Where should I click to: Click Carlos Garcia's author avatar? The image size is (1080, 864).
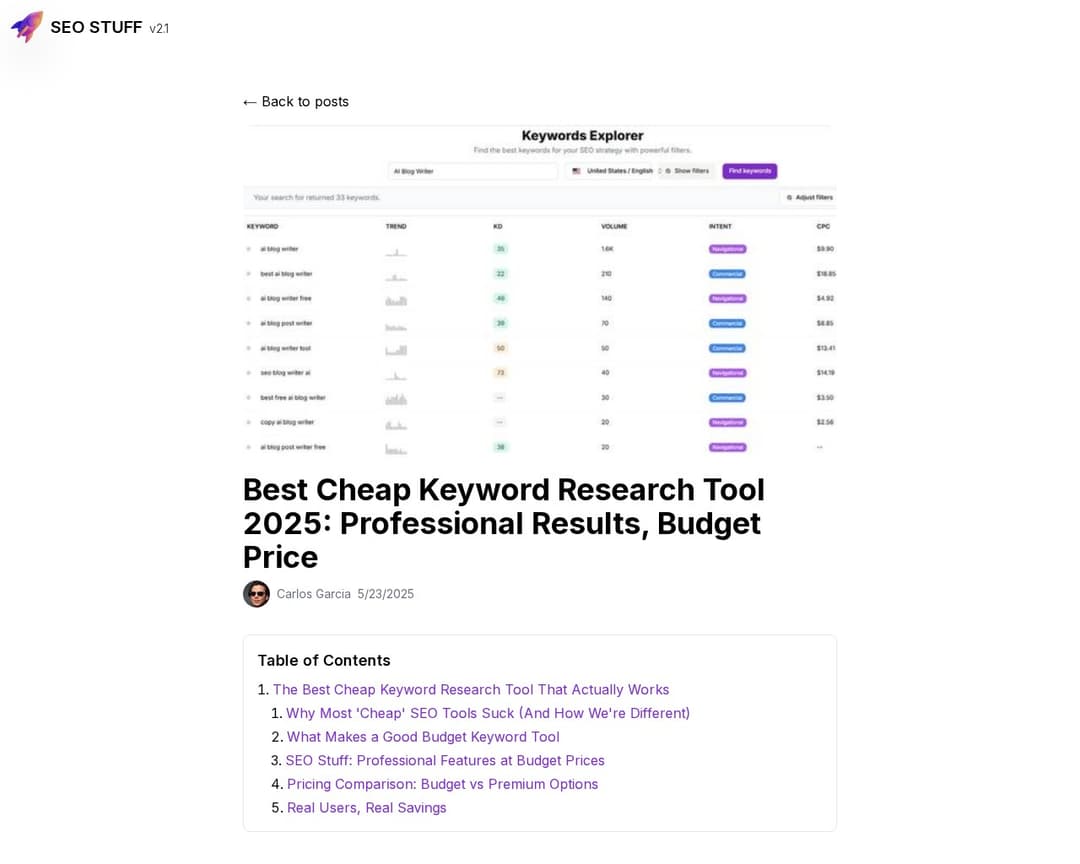[x=257, y=593]
